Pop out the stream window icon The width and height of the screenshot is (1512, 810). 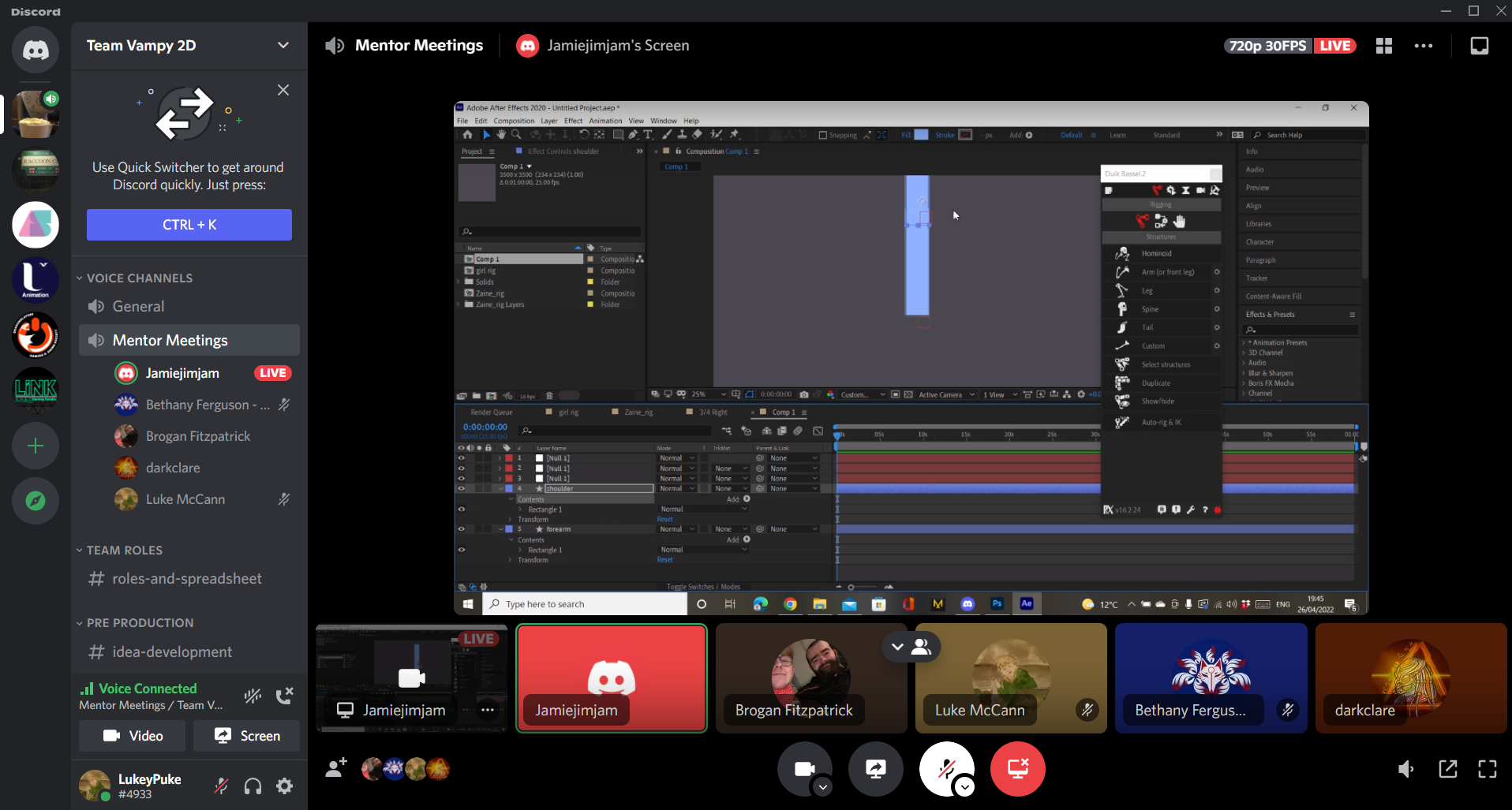coord(1448,768)
